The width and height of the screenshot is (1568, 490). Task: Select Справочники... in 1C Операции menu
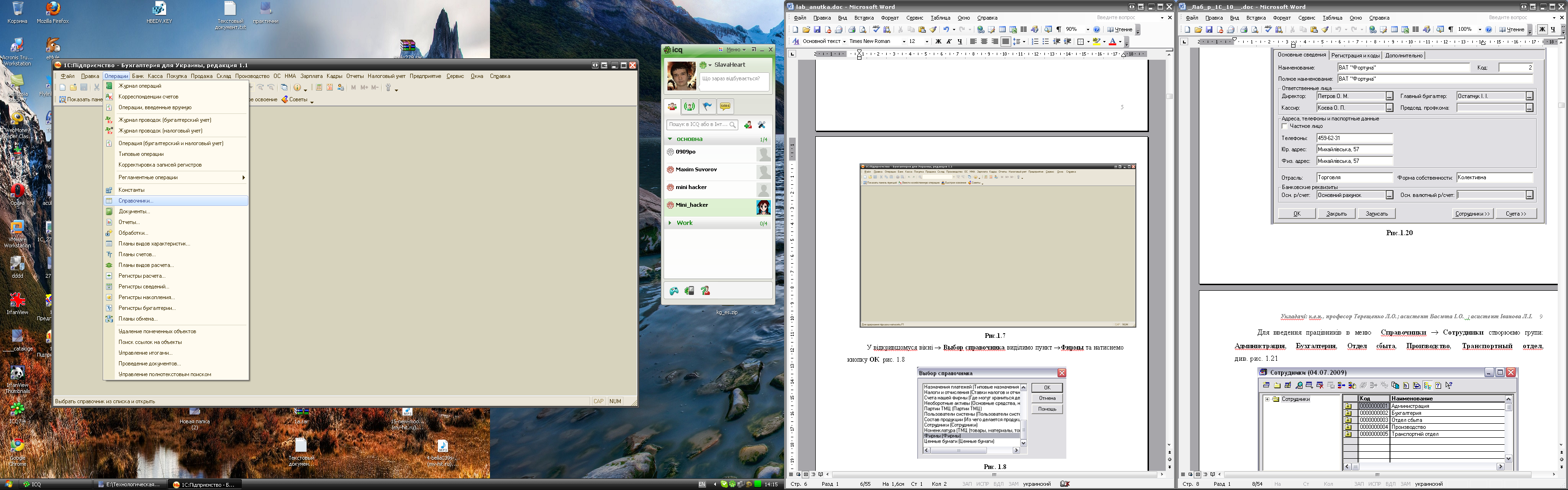[x=176, y=200]
